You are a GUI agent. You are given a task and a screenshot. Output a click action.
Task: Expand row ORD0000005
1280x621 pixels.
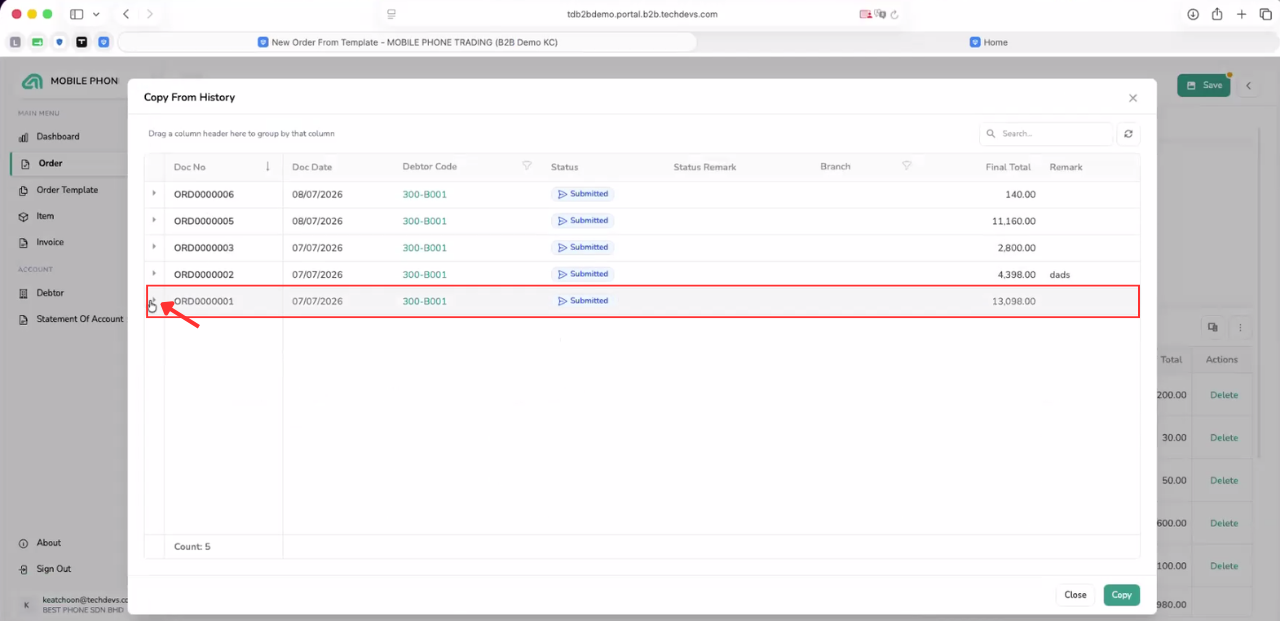pos(154,220)
